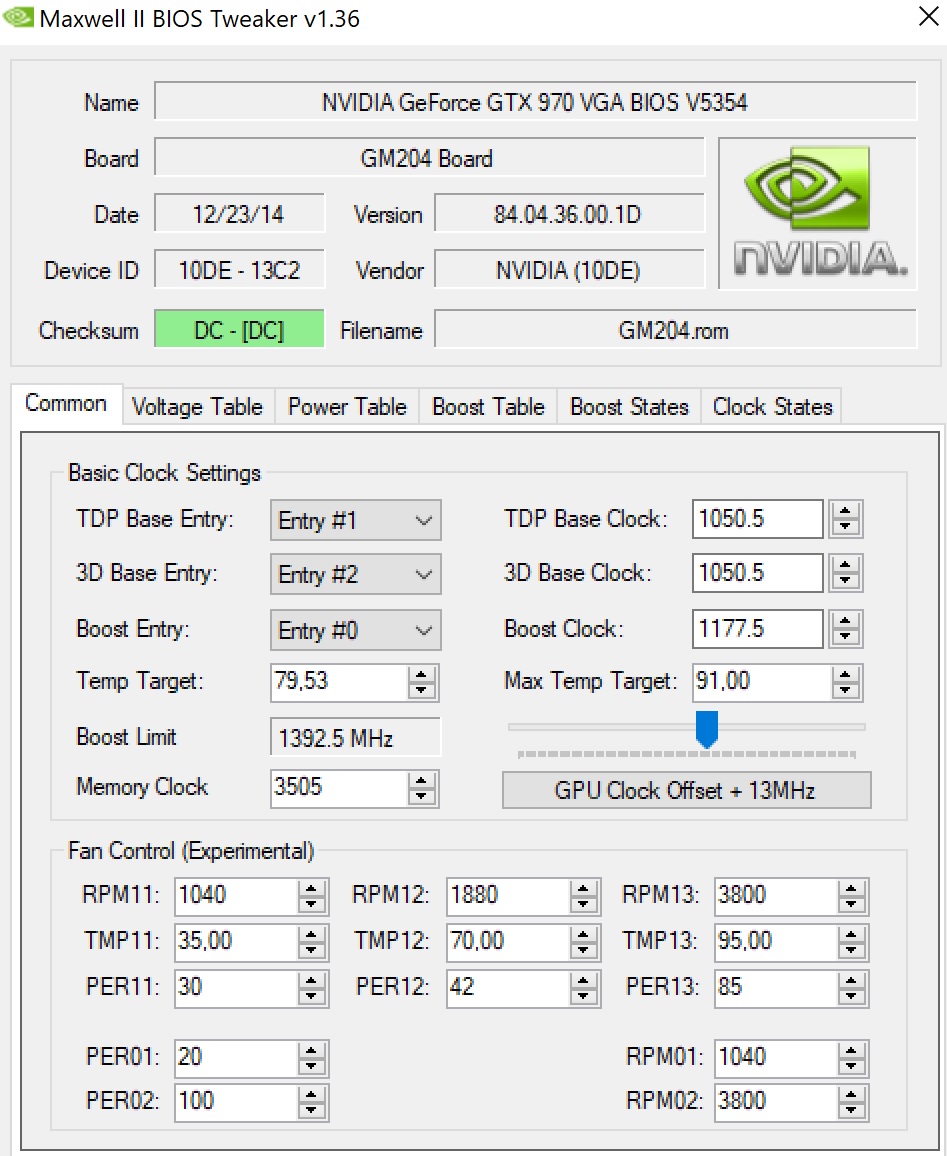
Task: Increase the Max Temp Target value
Action: coord(846,675)
